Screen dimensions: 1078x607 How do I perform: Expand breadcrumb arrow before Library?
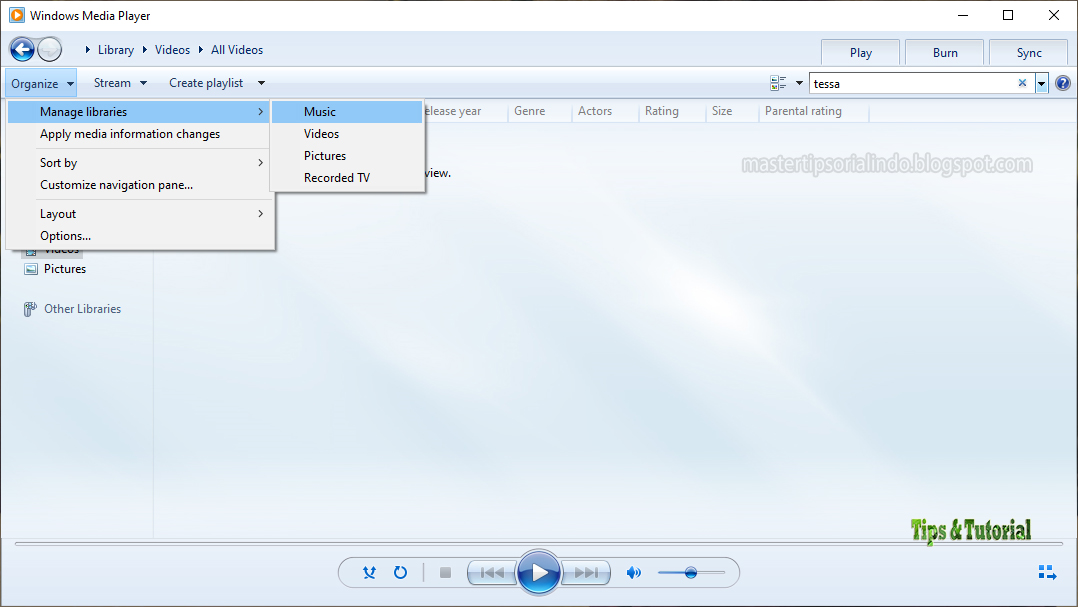coord(88,49)
